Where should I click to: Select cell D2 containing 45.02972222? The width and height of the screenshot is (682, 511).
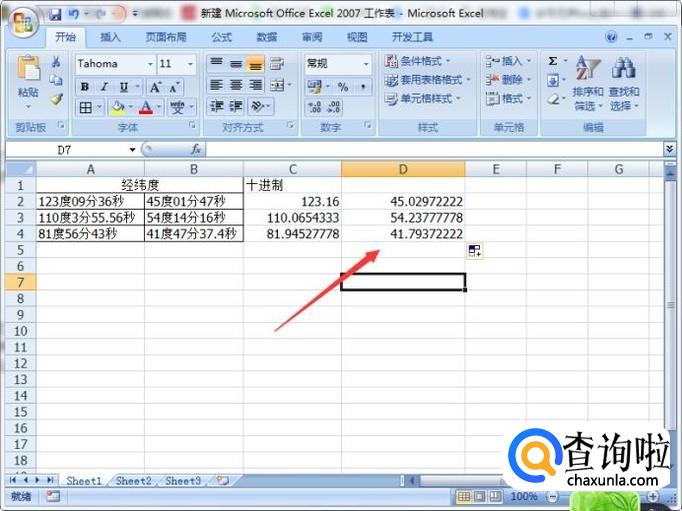(402, 201)
